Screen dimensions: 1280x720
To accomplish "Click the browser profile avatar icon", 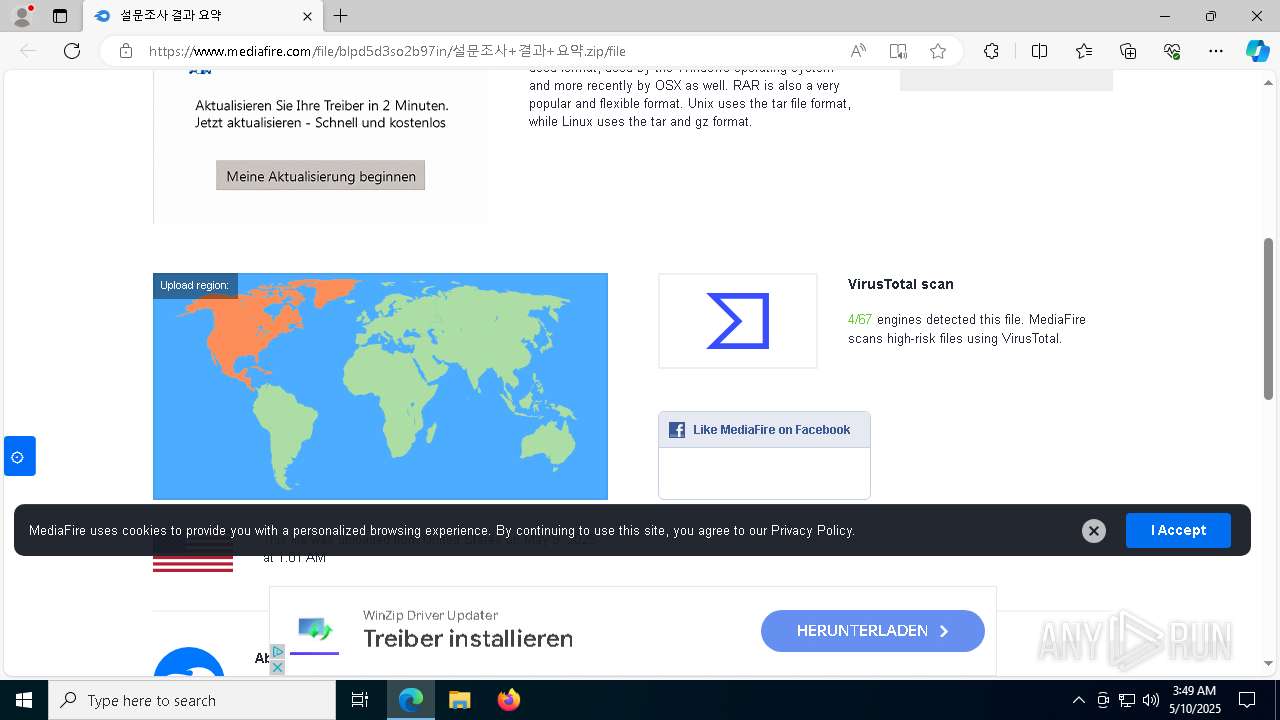I will [21, 16].
